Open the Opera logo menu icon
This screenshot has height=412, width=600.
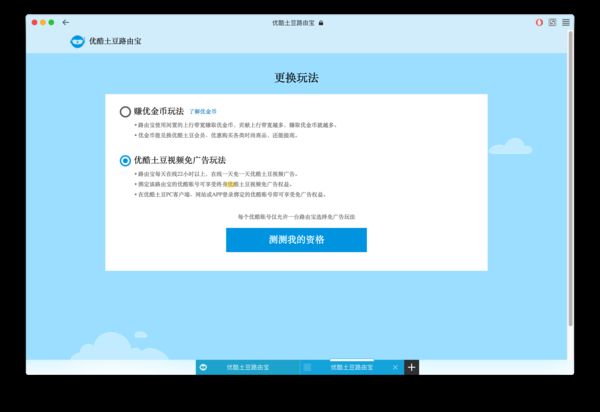539,23
